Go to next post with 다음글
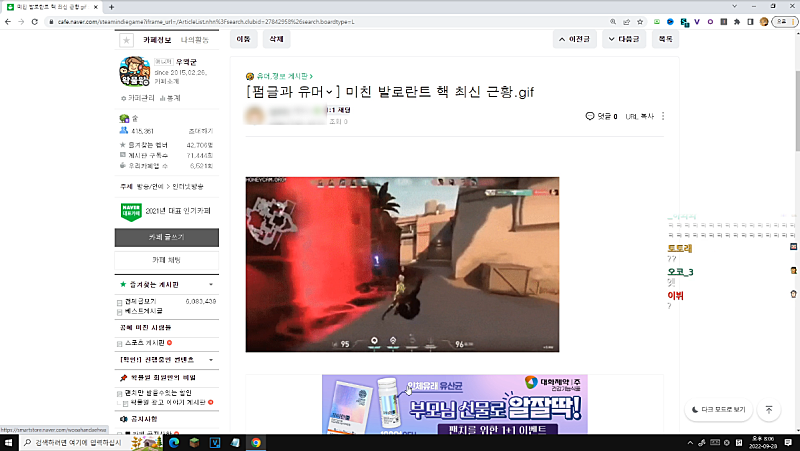 tap(624, 39)
